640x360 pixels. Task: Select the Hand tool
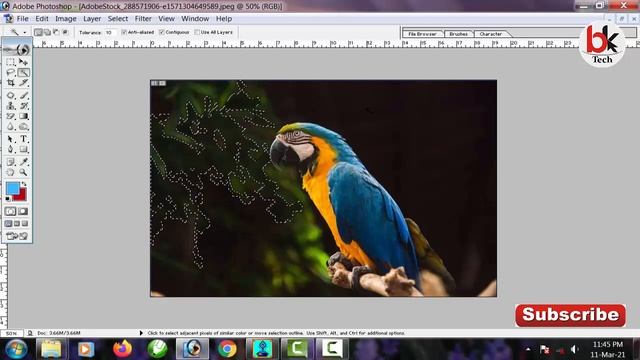click(11, 172)
